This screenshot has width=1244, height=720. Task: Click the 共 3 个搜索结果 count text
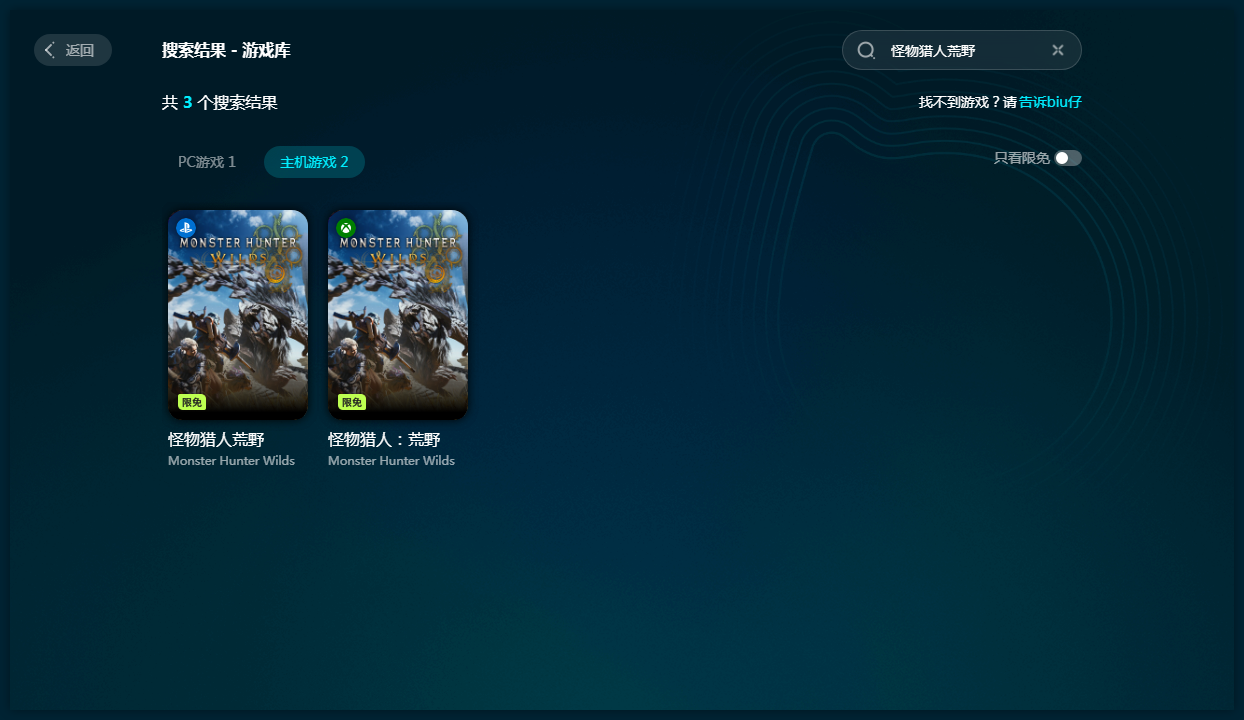(x=220, y=102)
